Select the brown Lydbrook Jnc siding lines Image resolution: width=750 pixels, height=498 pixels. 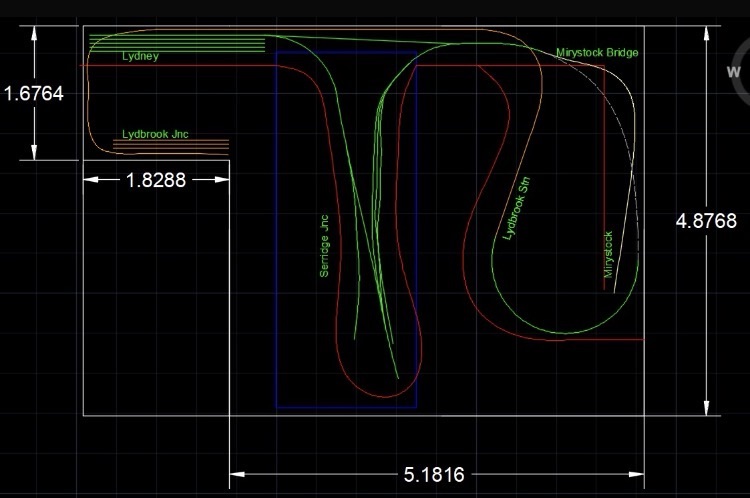click(170, 145)
